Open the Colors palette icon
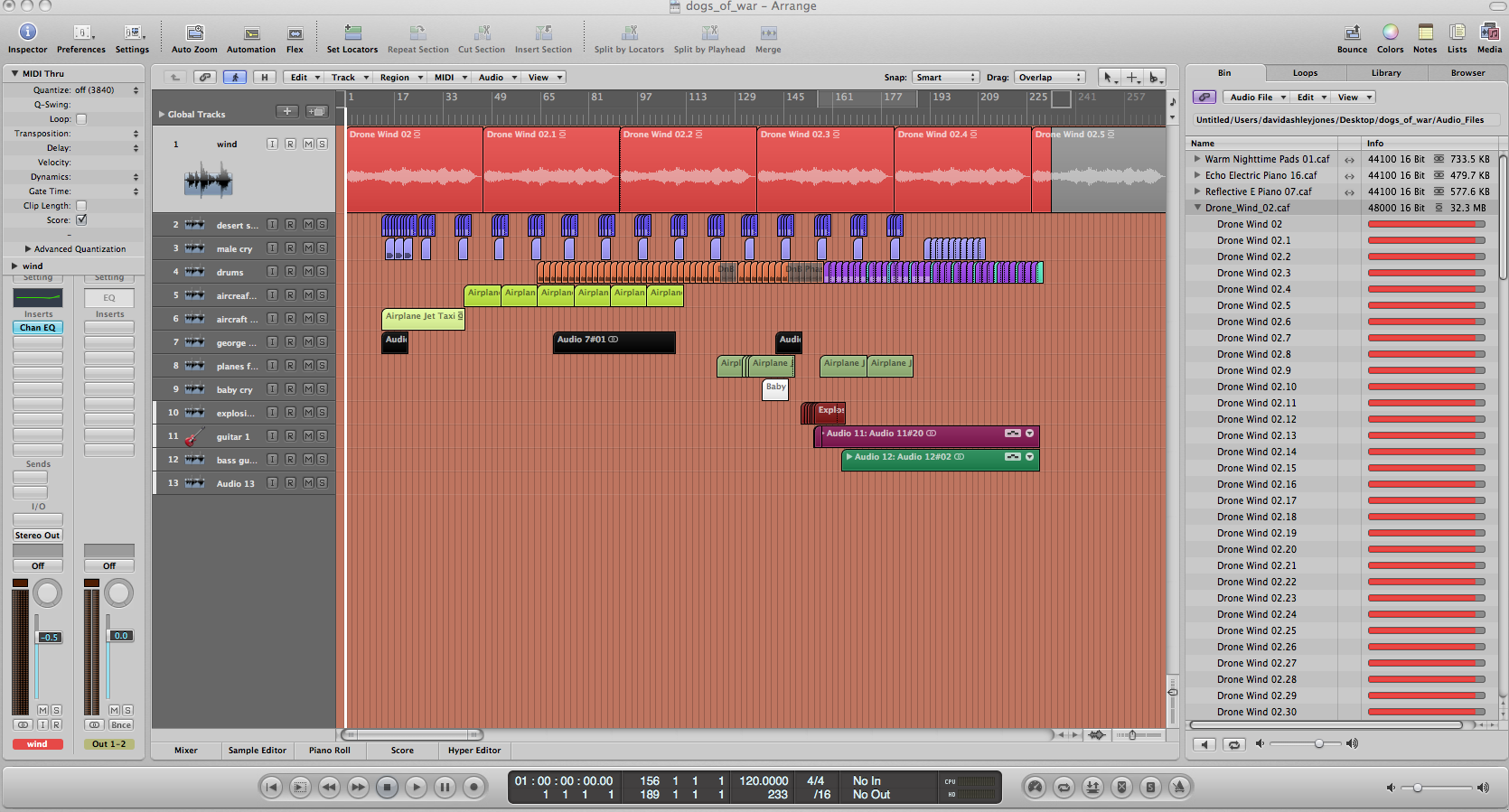This screenshot has height=812, width=1509. coord(1390,33)
